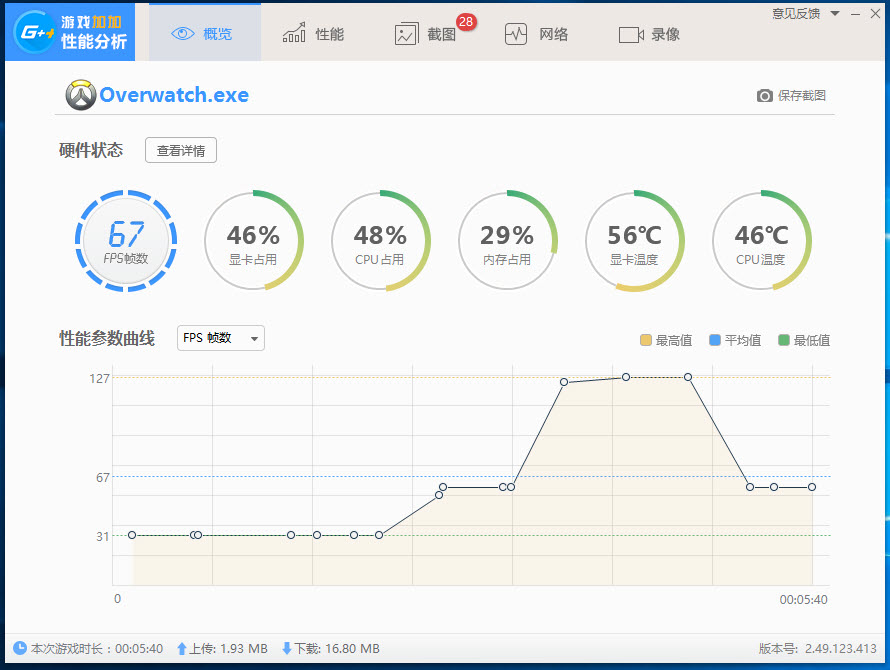890x670 pixels.
Task: Click the upload arrow icon showing 1.93 MB
Action: pos(184,648)
